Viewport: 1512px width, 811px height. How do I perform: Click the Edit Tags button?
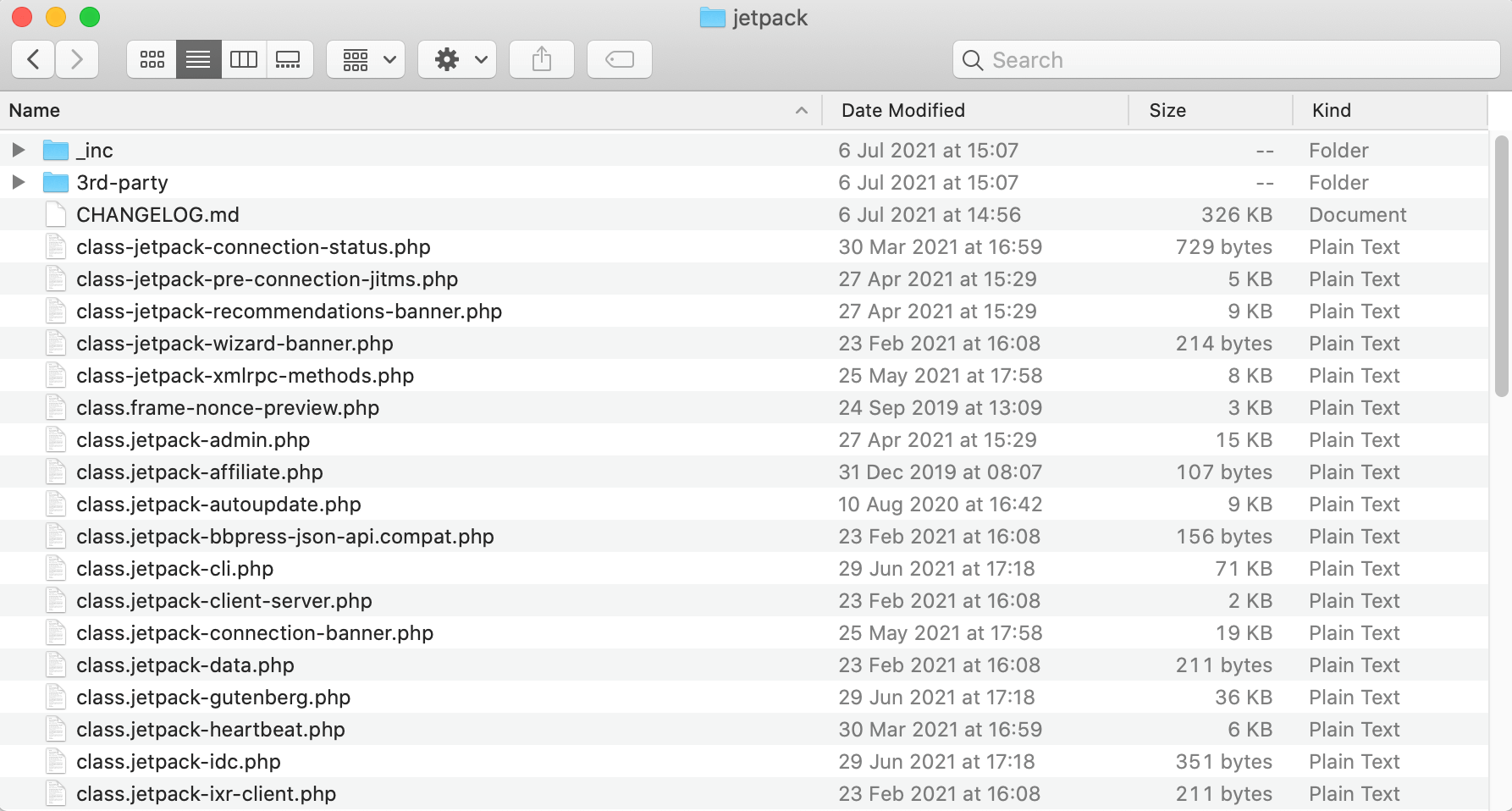coord(620,59)
